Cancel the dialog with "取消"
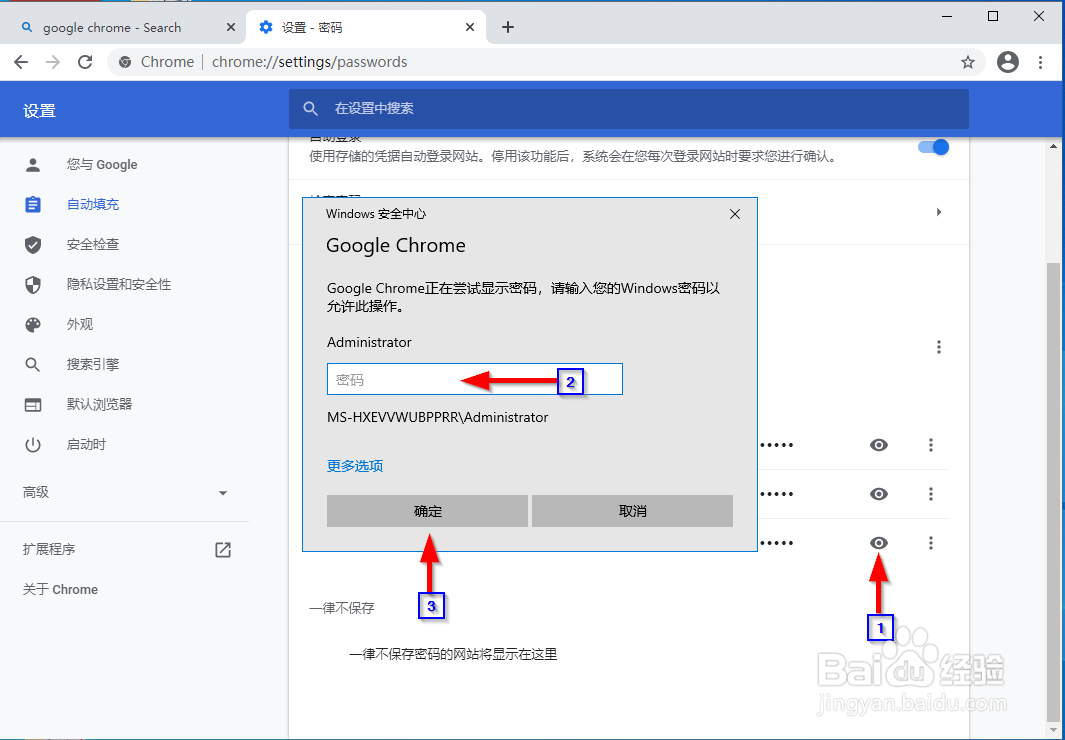The image size is (1065, 740). [x=632, y=511]
